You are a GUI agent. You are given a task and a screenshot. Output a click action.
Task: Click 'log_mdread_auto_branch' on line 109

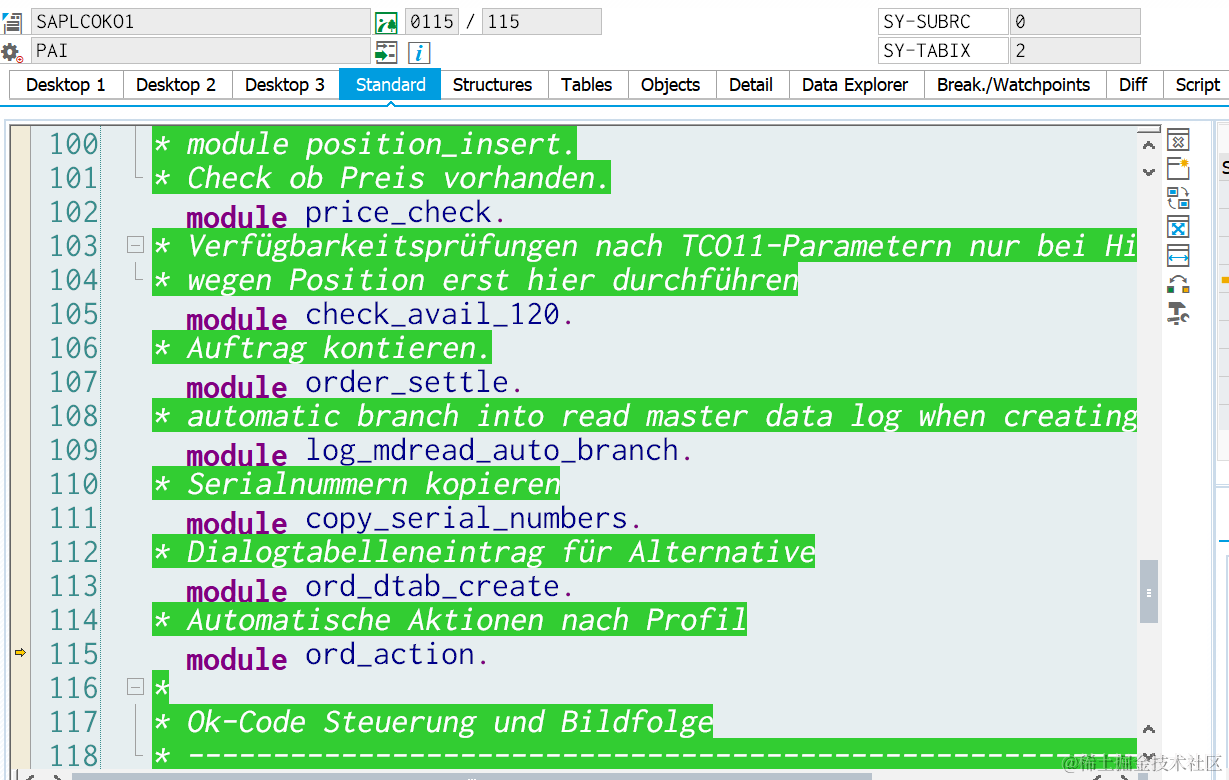point(491,451)
